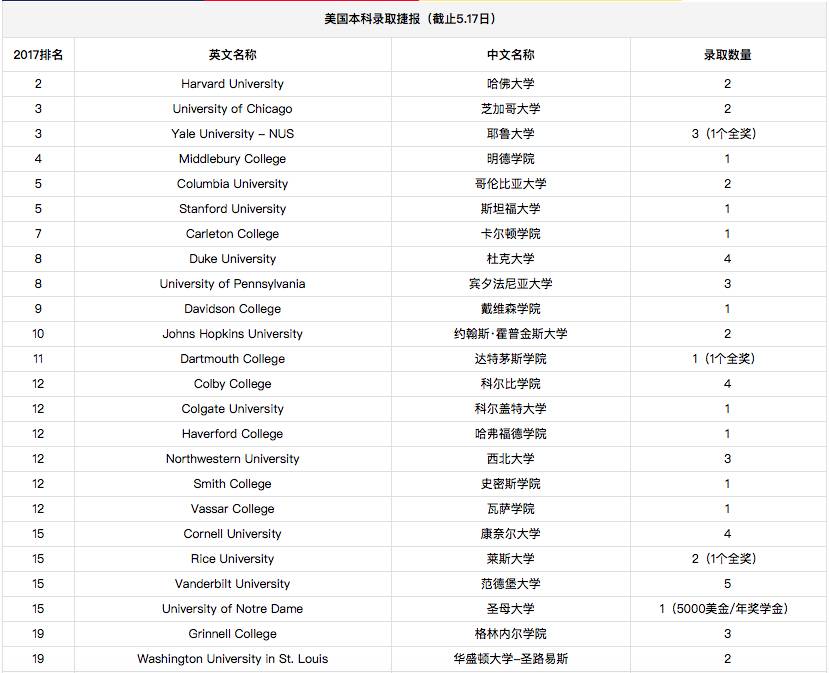Click the Harvard University cell

233,84
